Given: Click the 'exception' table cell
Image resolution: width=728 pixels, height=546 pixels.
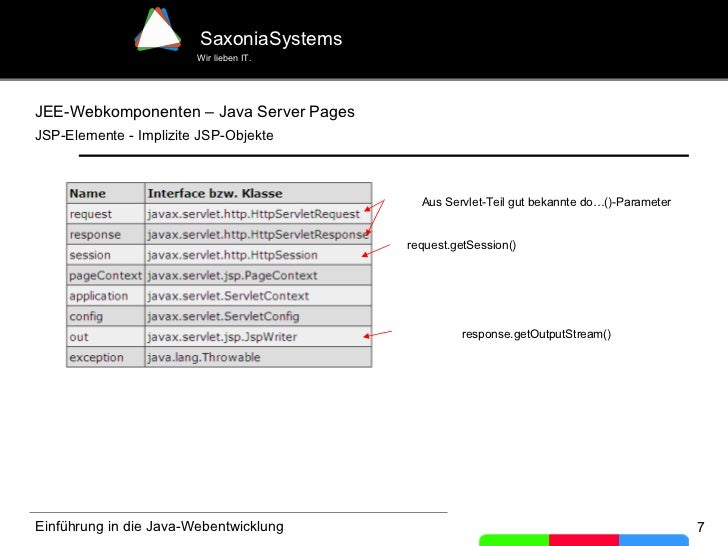Looking at the screenshot, I should pyautogui.click(x=106, y=357).
